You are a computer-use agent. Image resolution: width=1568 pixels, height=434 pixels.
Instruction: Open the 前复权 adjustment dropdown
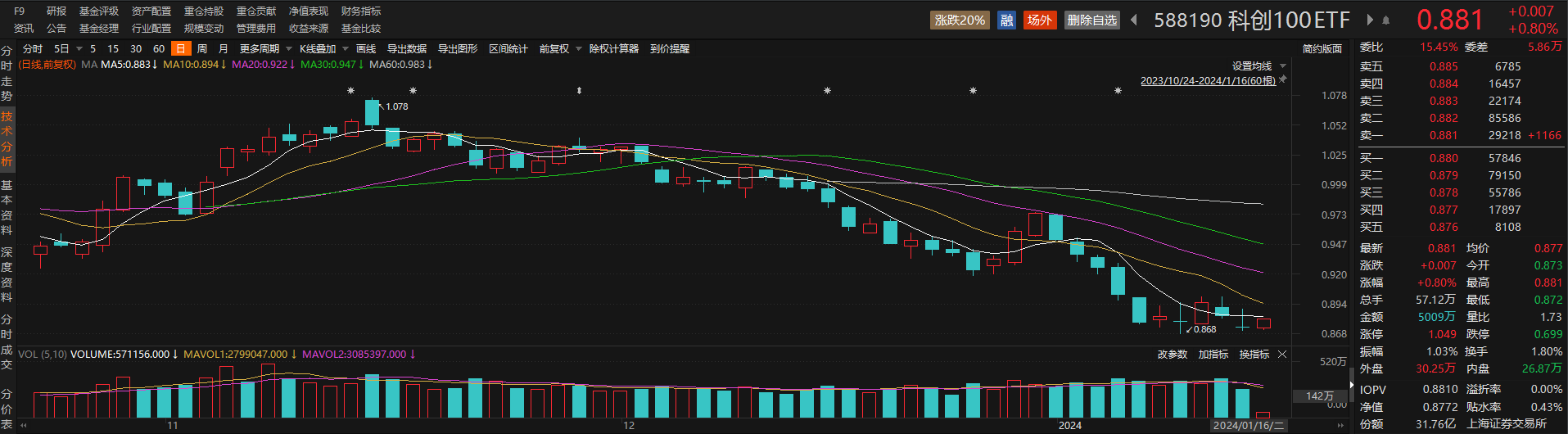click(x=560, y=49)
